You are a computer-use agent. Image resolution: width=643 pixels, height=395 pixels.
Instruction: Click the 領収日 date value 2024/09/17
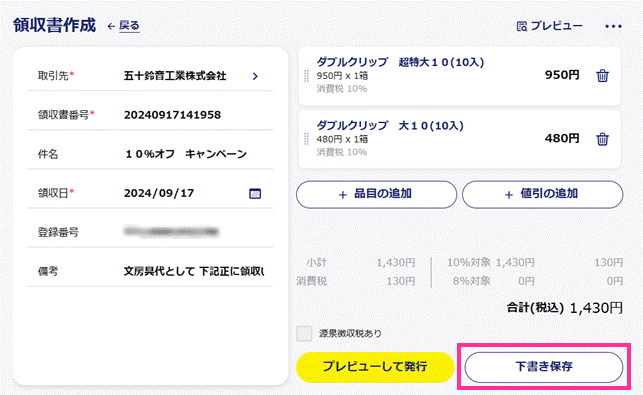159,193
